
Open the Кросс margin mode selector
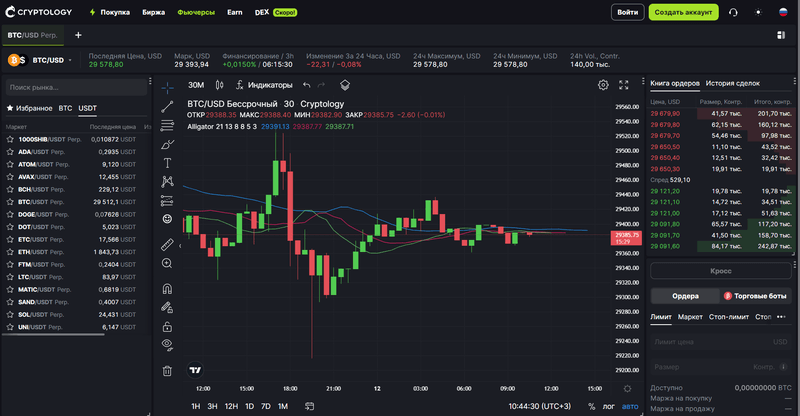pos(721,271)
